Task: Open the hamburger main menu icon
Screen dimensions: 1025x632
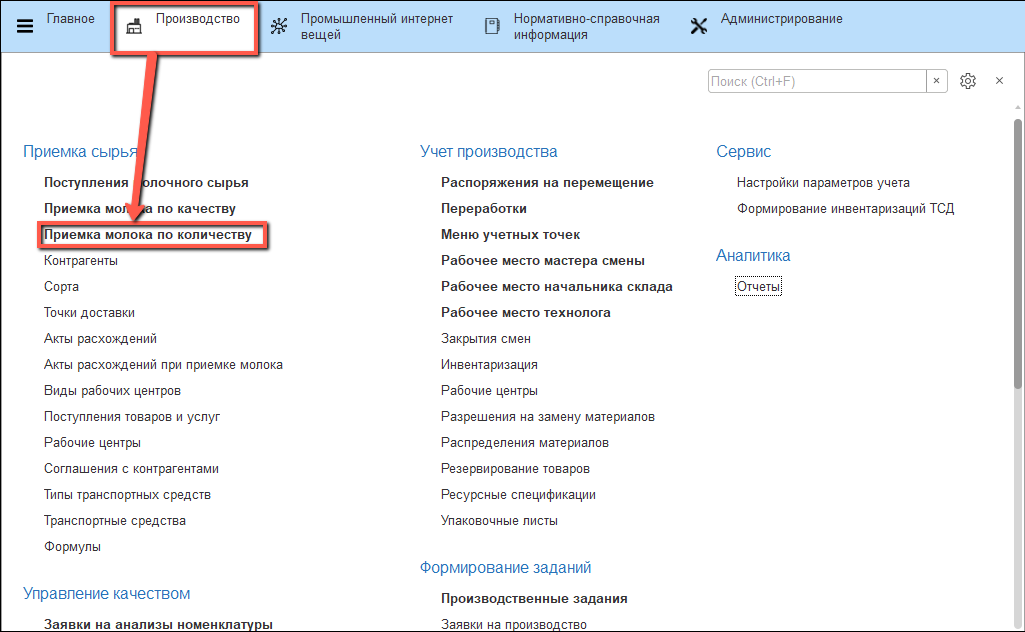Action: [x=25, y=26]
